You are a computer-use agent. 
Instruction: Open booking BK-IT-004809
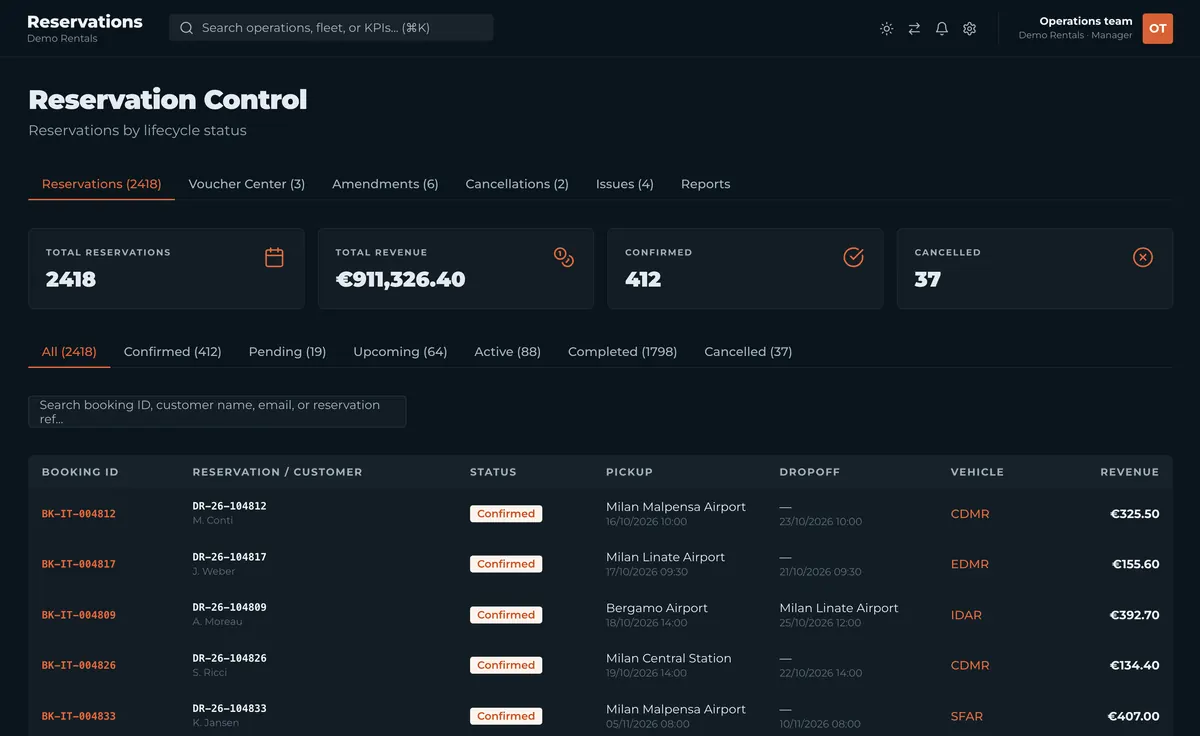pyautogui.click(x=78, y=615)
